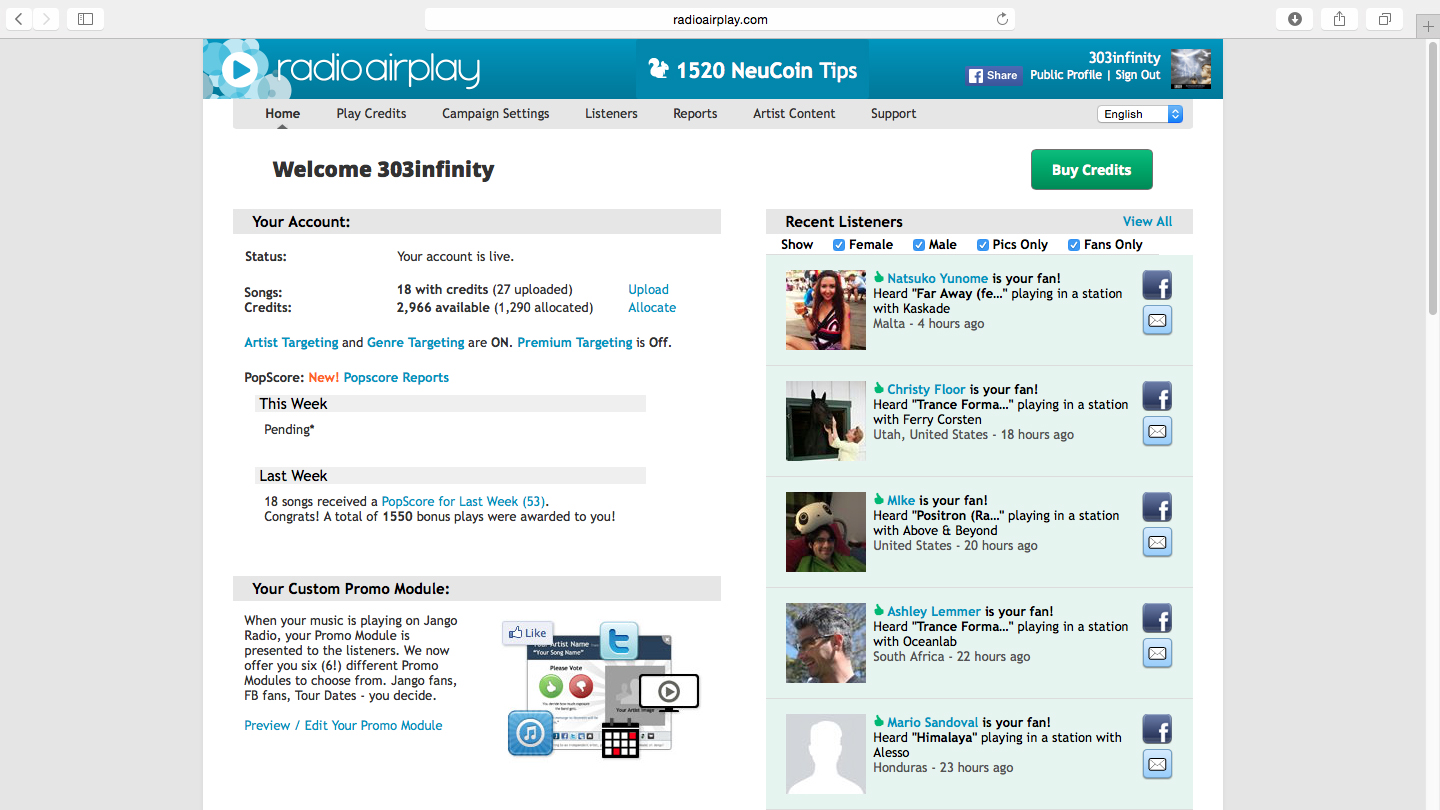
Task: Open the Genre Targeting link
Action: pyautogui.click(x=415, y=342)
